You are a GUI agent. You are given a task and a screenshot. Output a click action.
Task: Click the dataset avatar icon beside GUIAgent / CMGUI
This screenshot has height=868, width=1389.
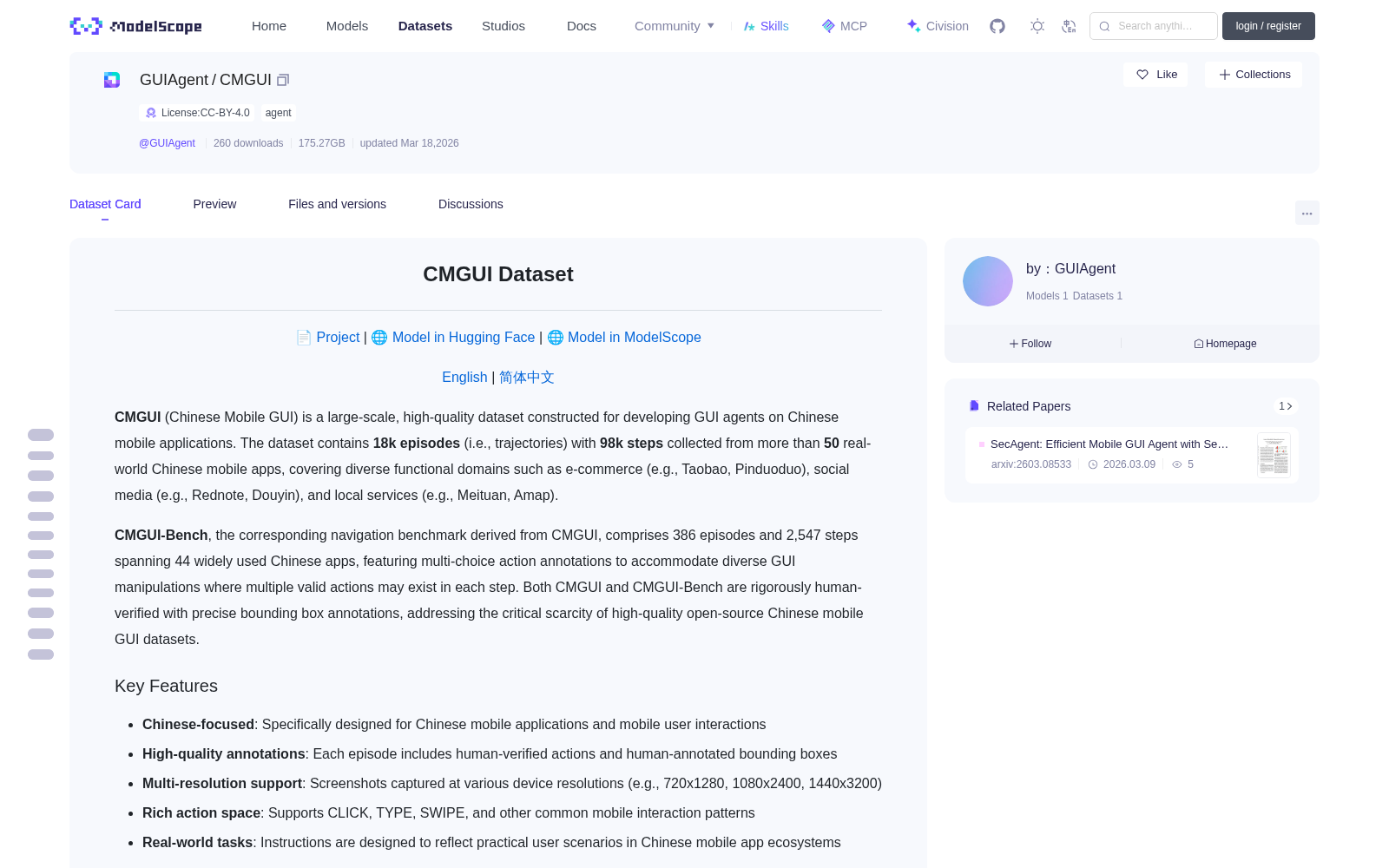click(x=112, y=80)
